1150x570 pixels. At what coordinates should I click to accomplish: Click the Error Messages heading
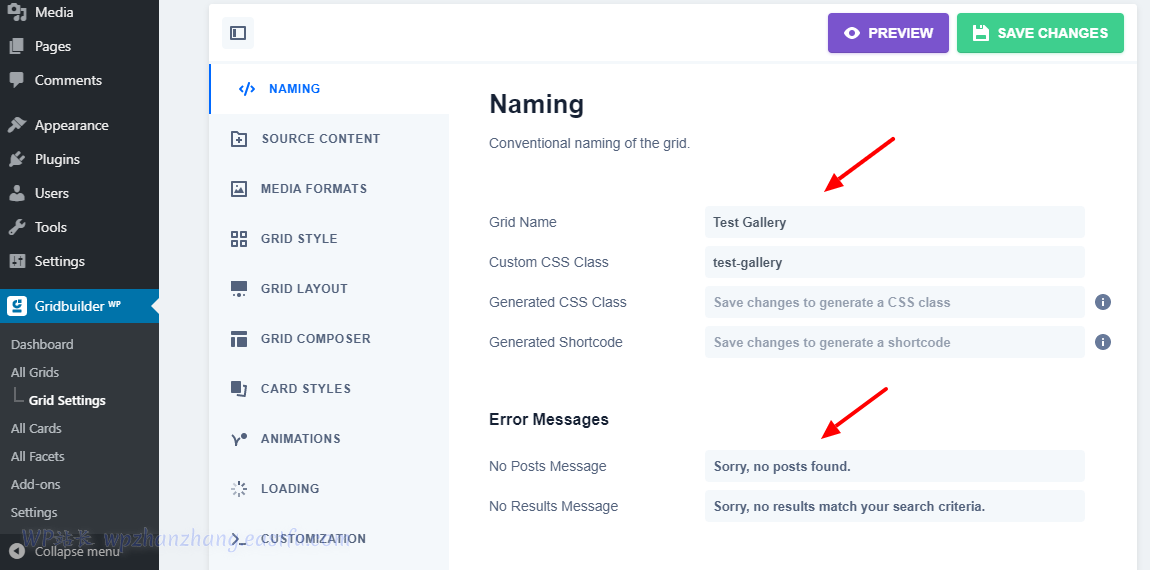click(x=549, y=420)
